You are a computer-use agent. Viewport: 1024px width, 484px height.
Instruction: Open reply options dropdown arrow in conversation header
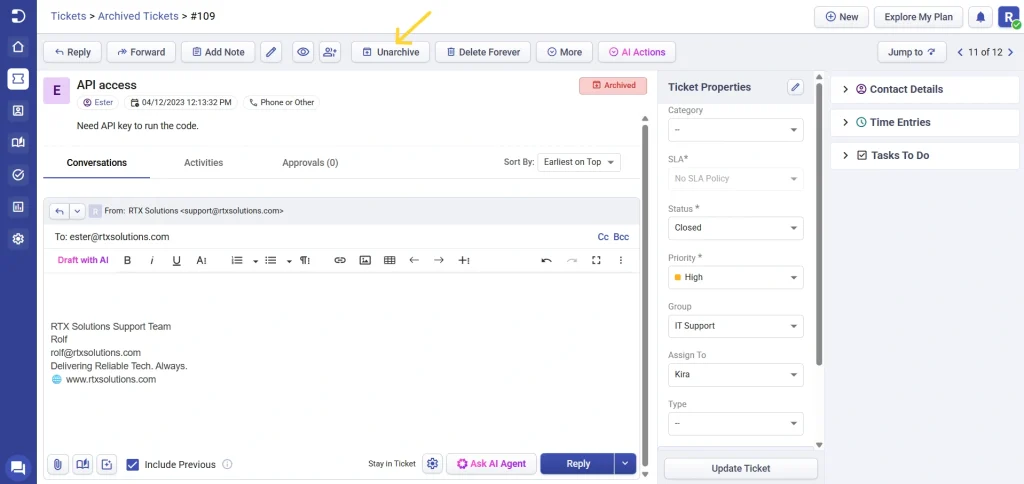click(77, 211)
